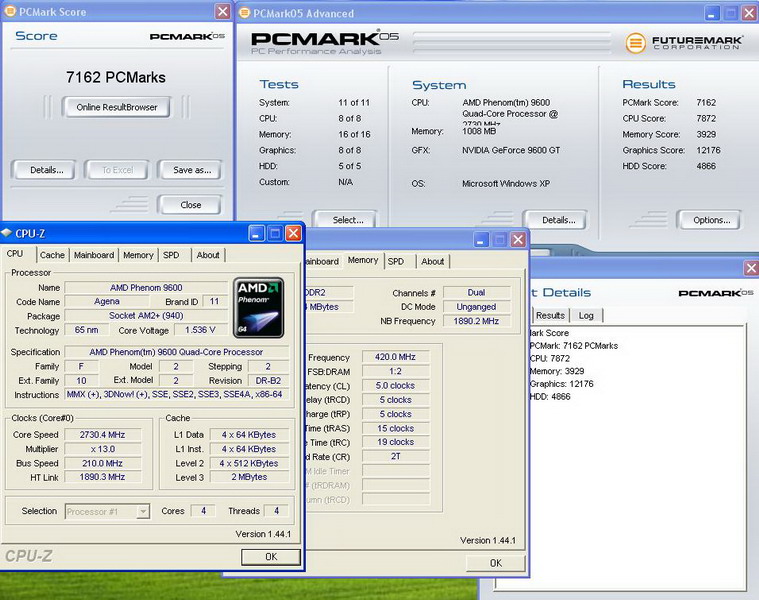Minimize the front CPU-Z window
759x600 pixels.
coord(257,233)
